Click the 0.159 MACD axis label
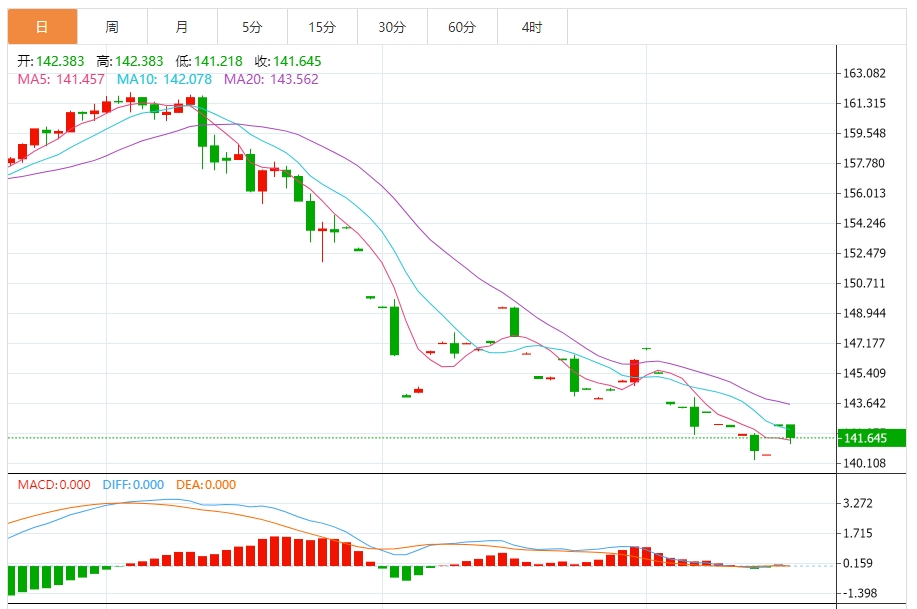 [858, 563]
